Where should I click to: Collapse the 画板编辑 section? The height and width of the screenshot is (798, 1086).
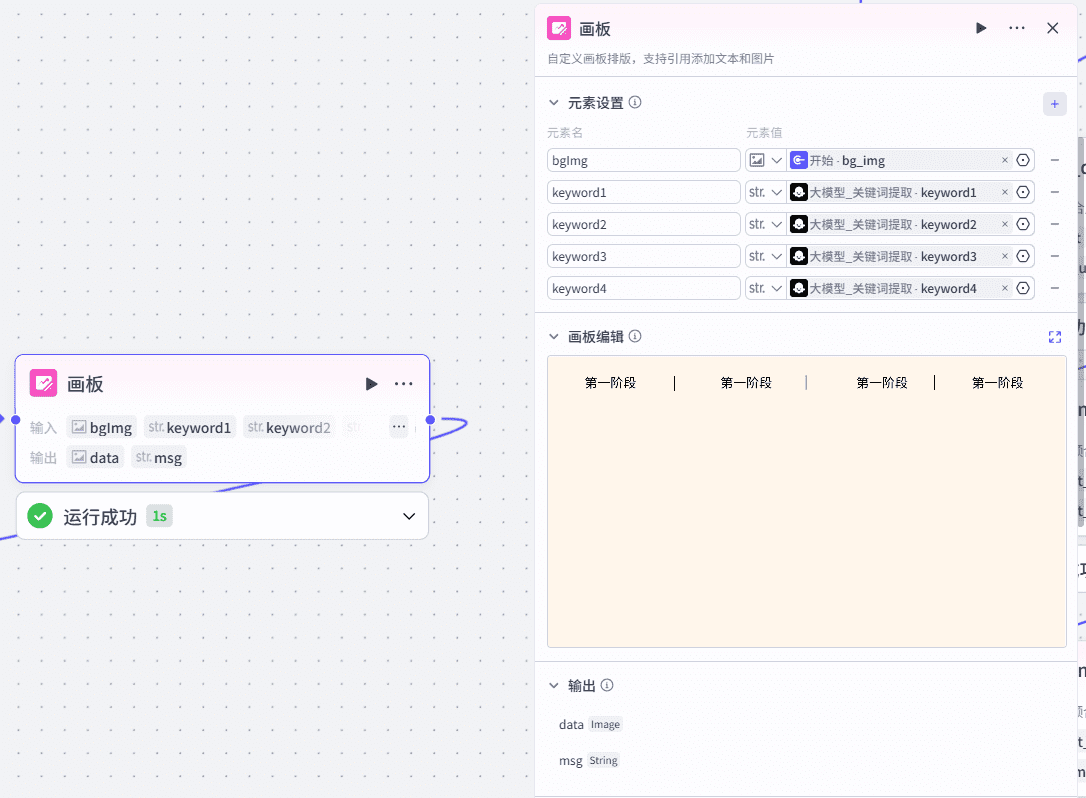pyautogui.click(x=554, y=337)
